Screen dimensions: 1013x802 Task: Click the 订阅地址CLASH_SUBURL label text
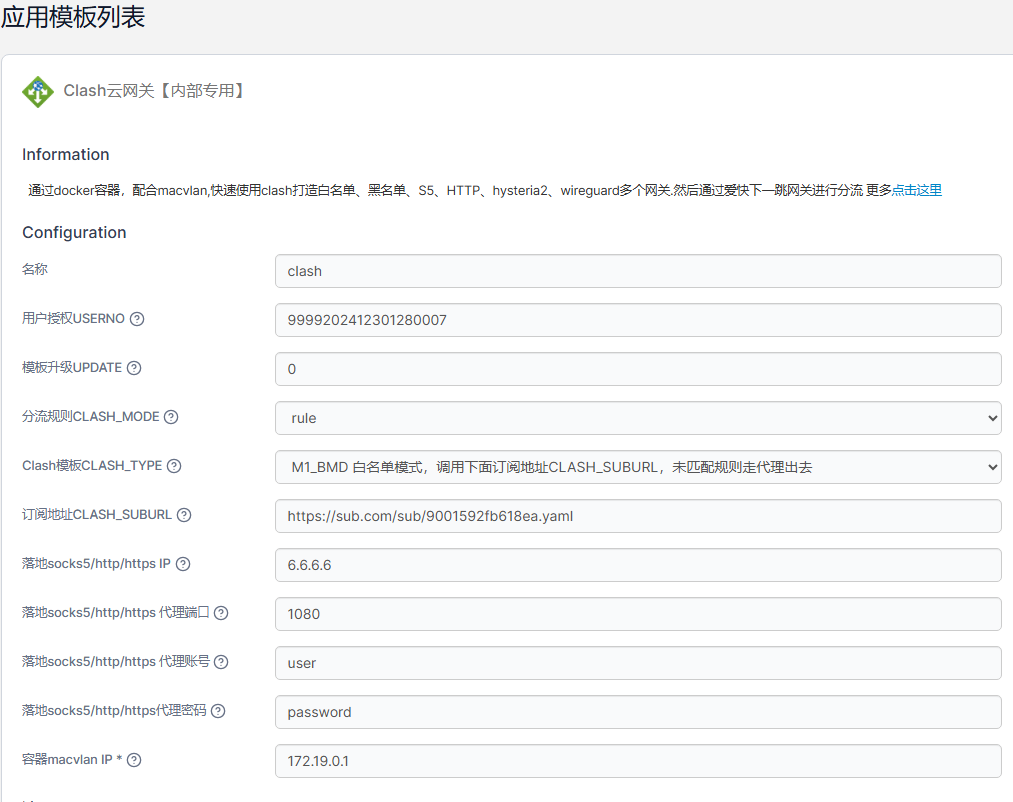point(97,514)
